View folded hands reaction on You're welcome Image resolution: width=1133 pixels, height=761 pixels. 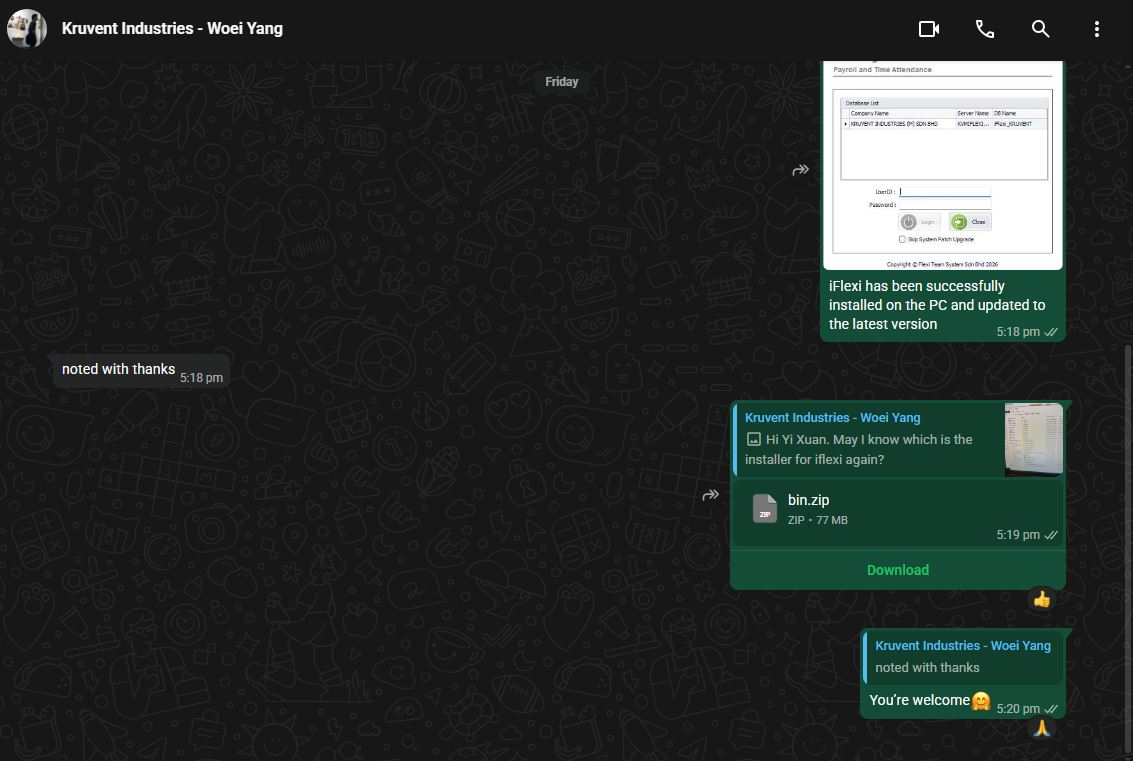click(1041, 728)
